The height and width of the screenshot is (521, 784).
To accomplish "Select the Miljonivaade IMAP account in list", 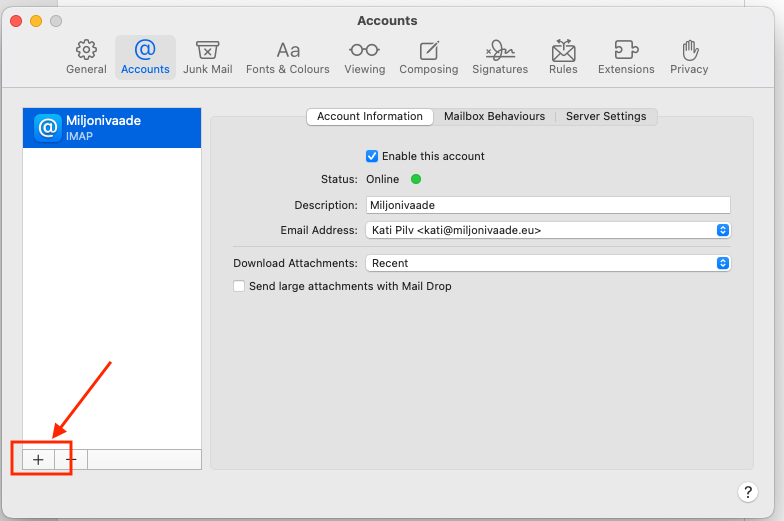I will [112, 127].
